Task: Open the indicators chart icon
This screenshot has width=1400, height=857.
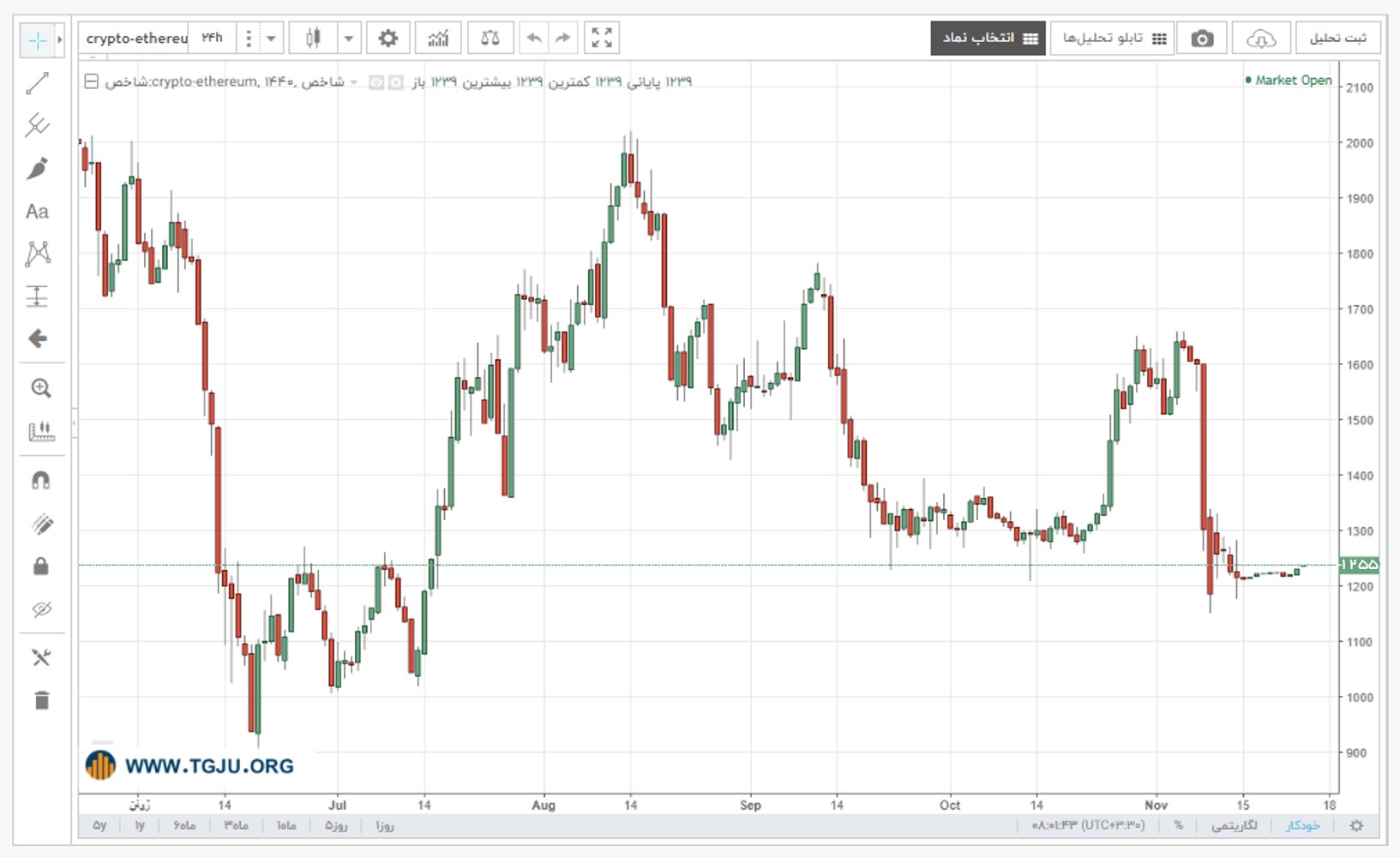Action: [438, 39]
